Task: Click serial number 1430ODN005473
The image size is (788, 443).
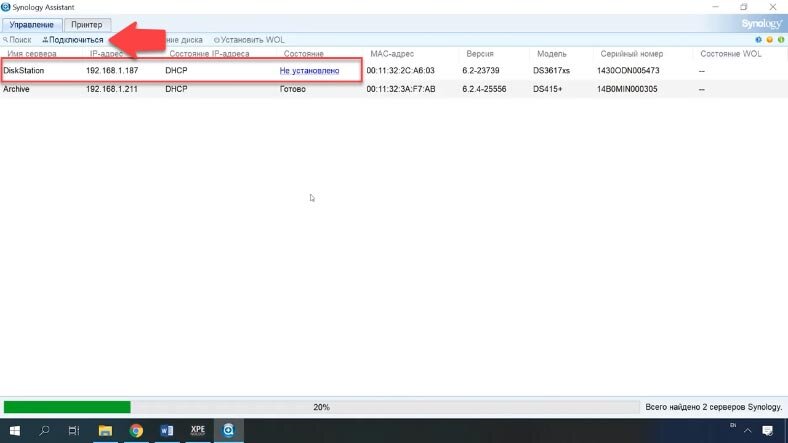Action: [x=628, y=71]
